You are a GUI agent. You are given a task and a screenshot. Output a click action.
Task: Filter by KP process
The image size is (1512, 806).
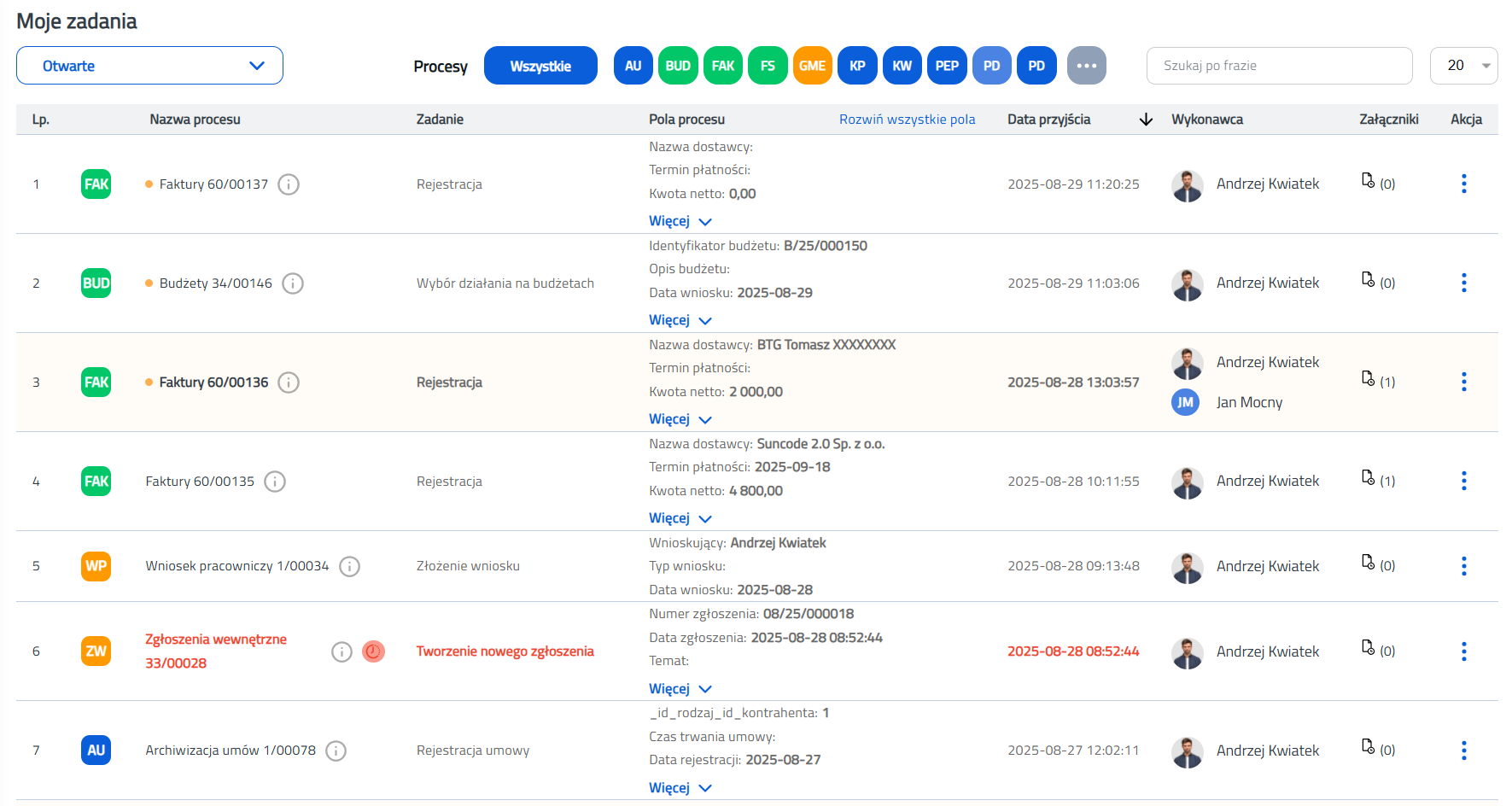857,66
